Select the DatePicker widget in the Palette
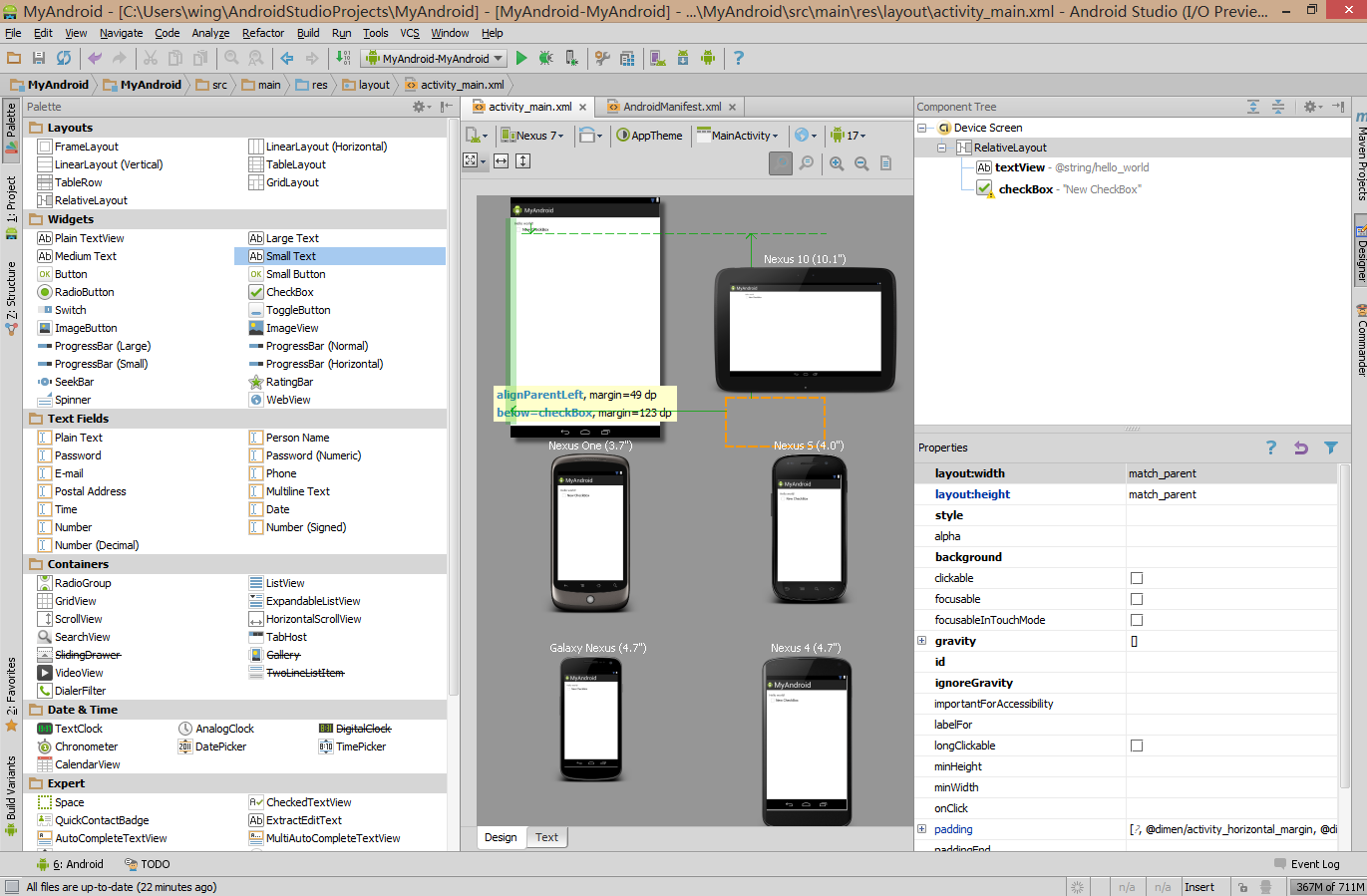 click(212, 747)
